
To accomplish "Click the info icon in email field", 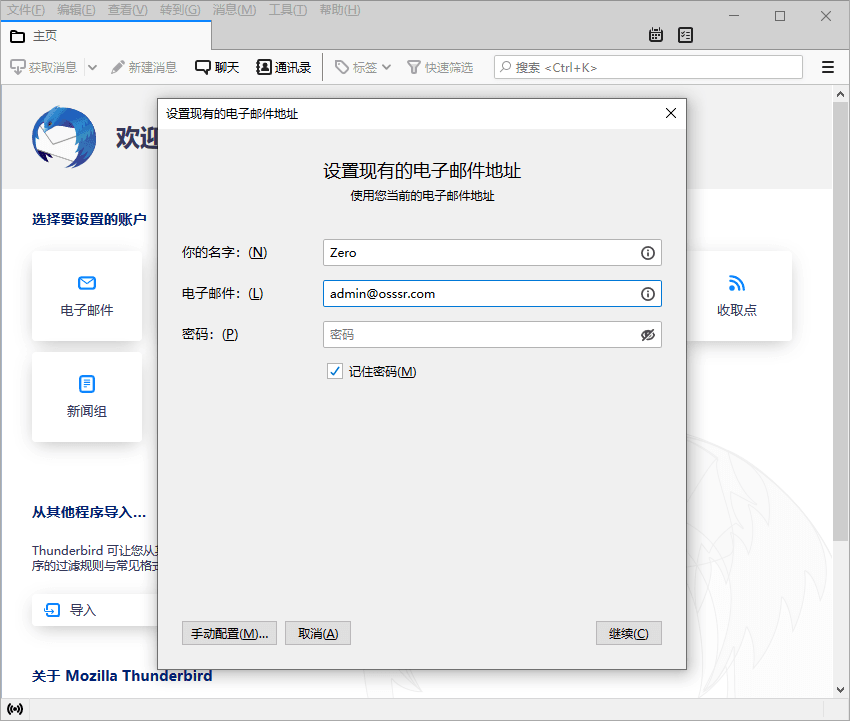I will pyautogui.click(x=648, y=294).
